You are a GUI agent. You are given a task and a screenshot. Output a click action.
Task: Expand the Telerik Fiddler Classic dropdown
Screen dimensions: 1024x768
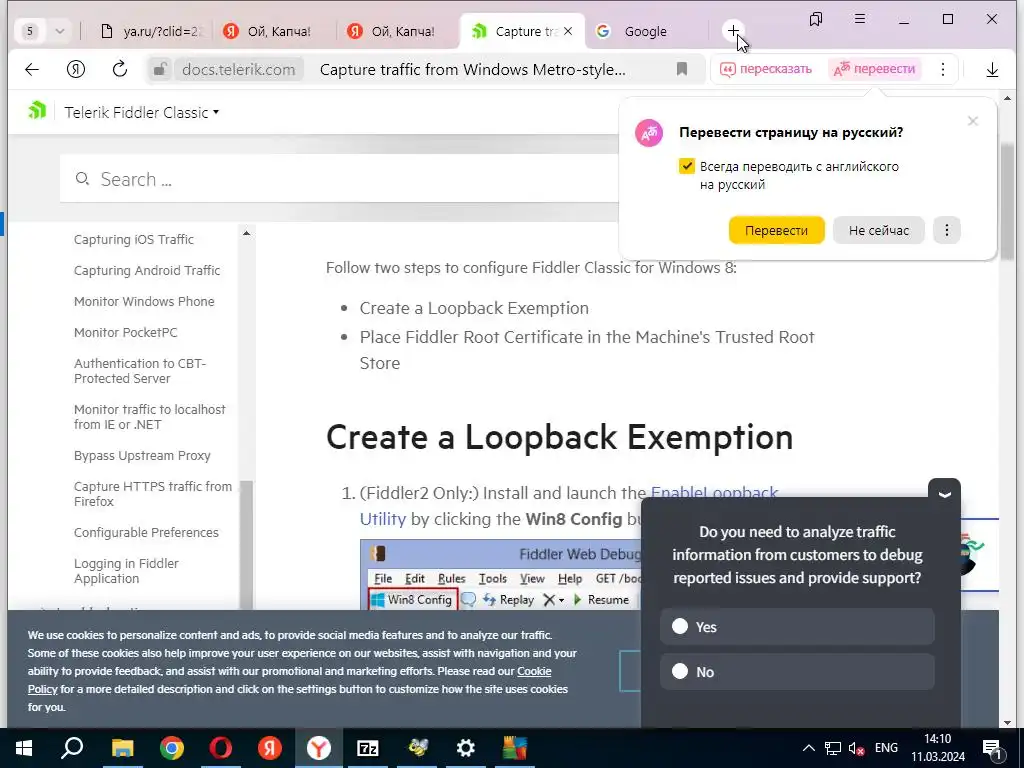pos(142,112)
